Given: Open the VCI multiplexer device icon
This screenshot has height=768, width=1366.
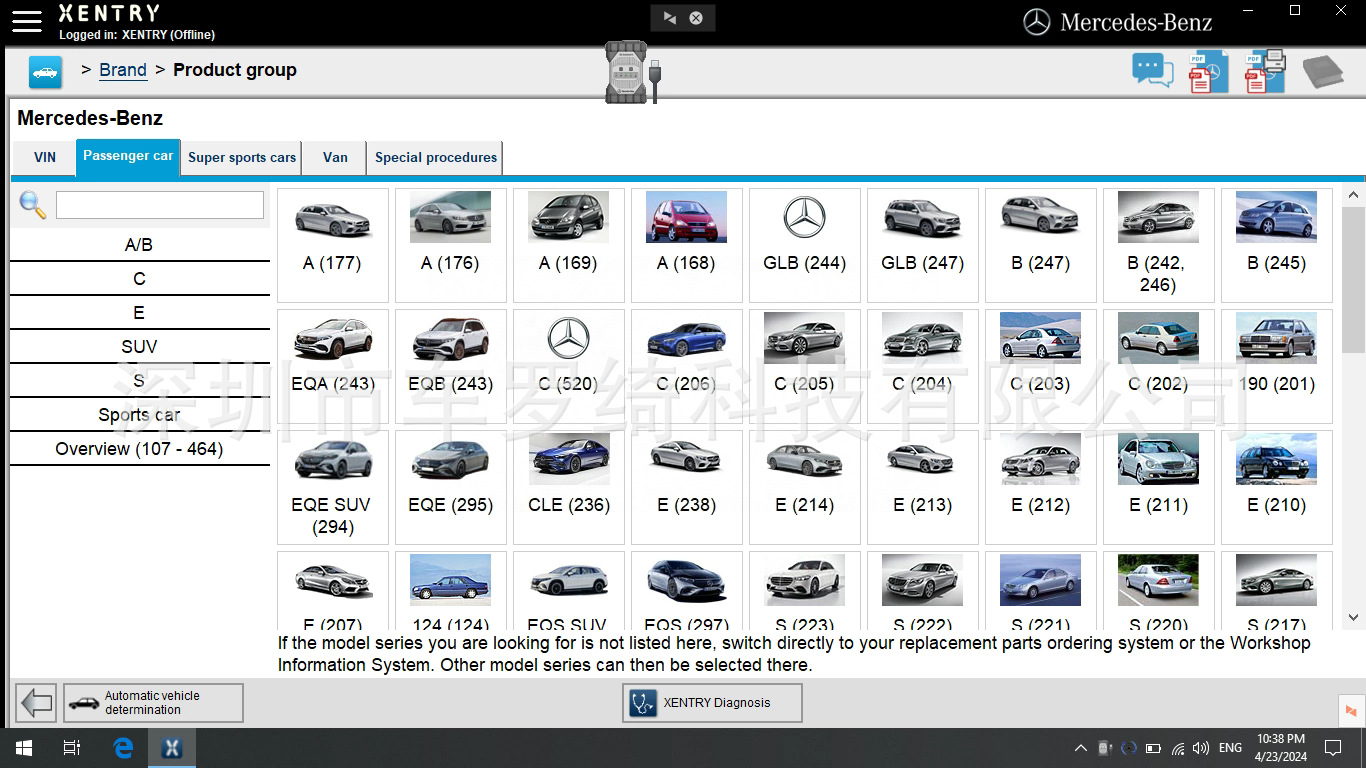Looking at the screenshot, I should coord(632,72).
